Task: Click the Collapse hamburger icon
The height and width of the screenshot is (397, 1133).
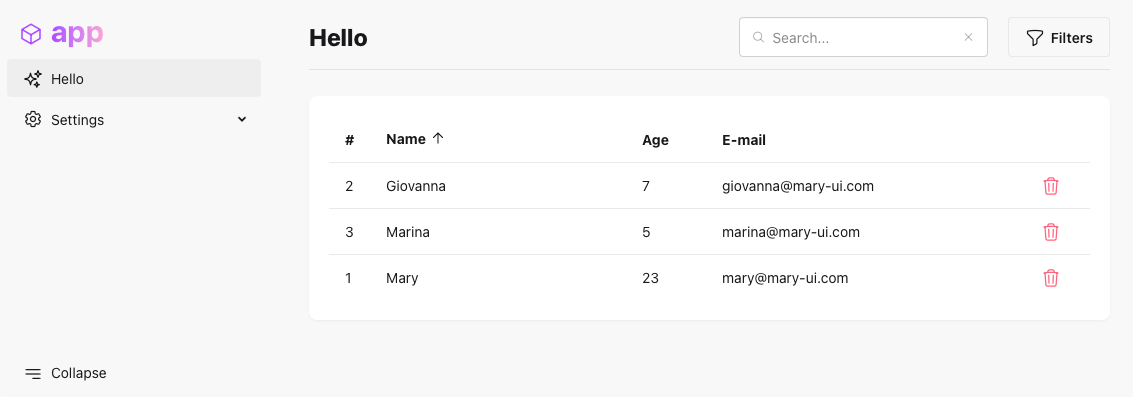Action: [33, 373]
